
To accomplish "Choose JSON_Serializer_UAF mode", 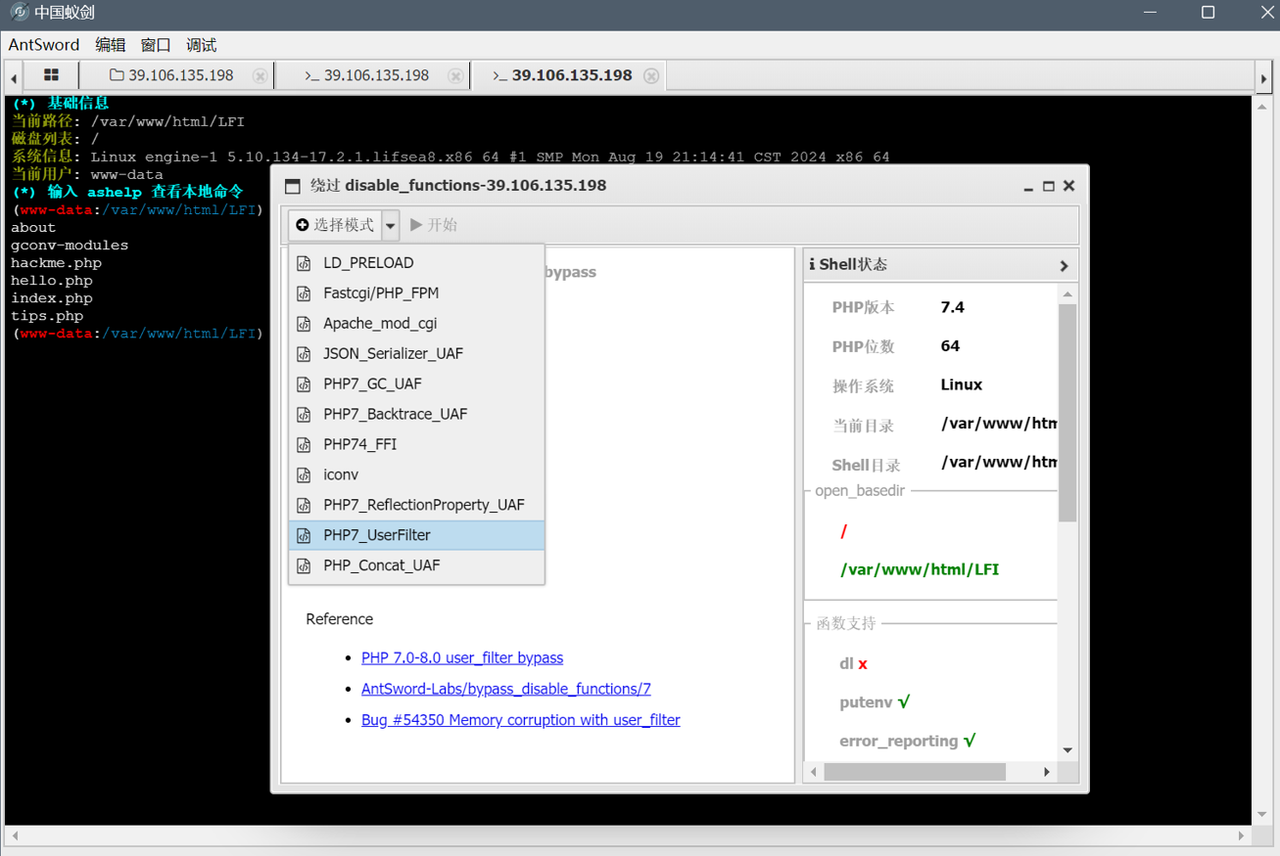I will coord(417,354).
